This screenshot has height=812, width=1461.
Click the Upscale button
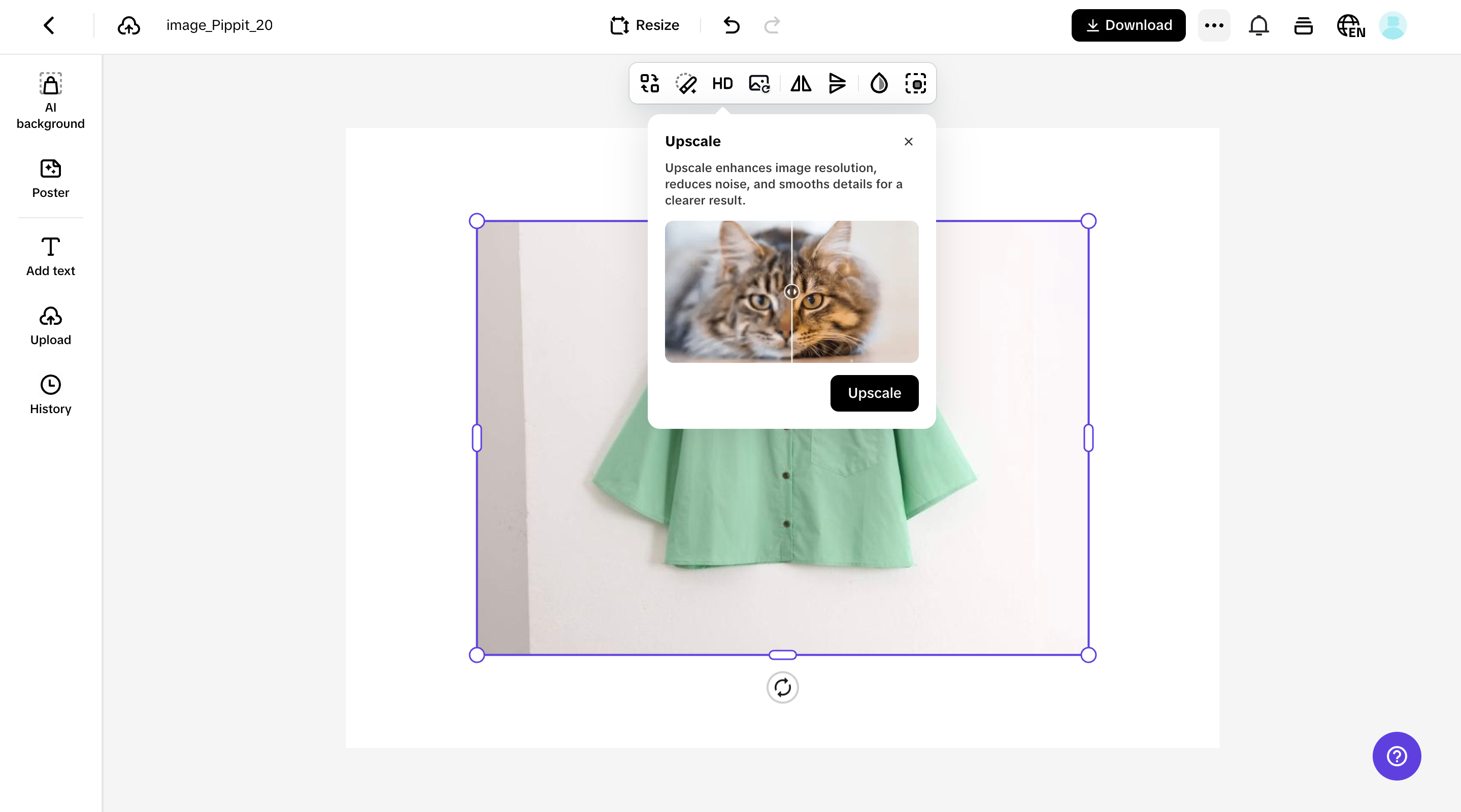[x=874, y=393]
